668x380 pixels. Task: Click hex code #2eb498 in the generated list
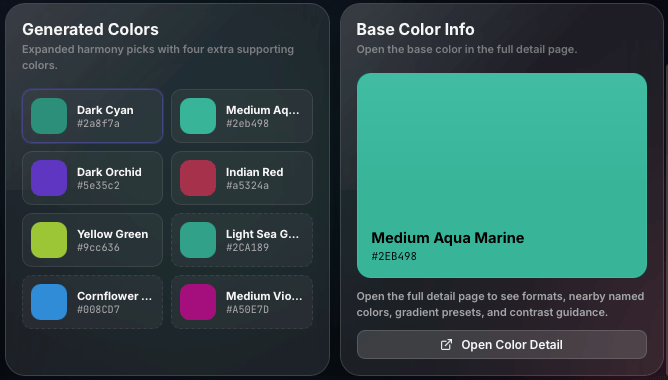click(248, 124)
